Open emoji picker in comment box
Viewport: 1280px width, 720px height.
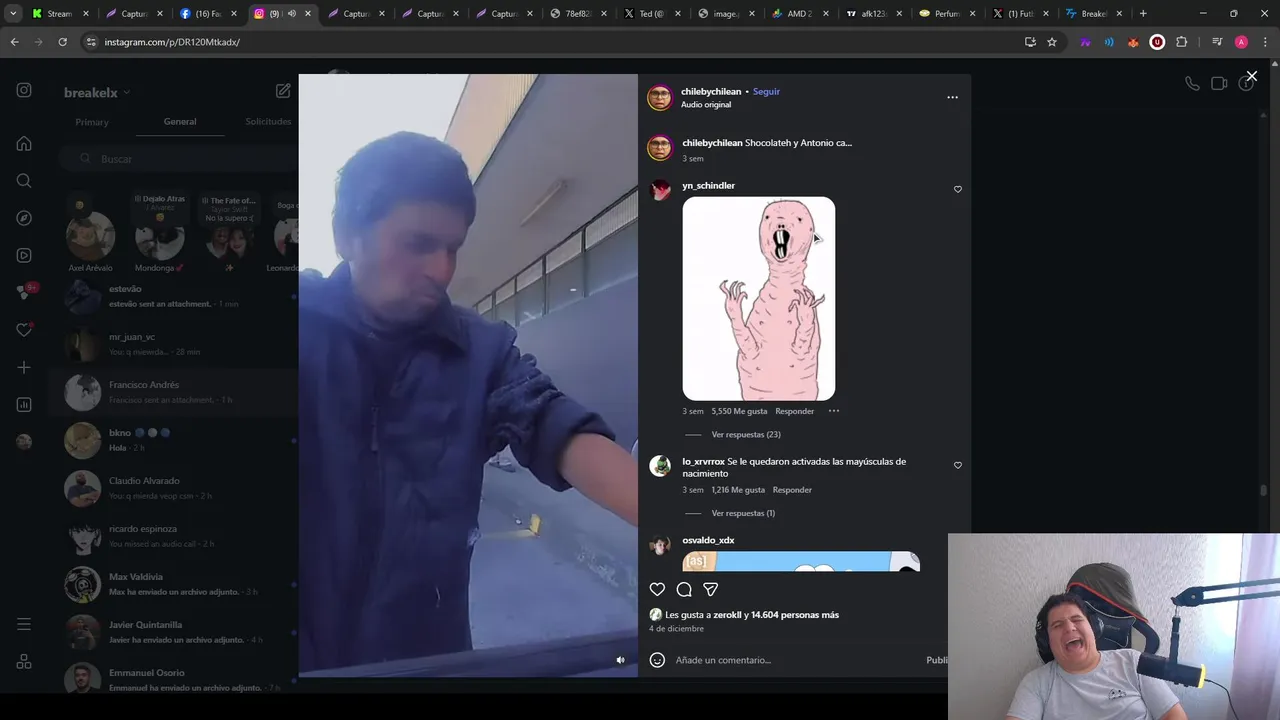[657, 660]
